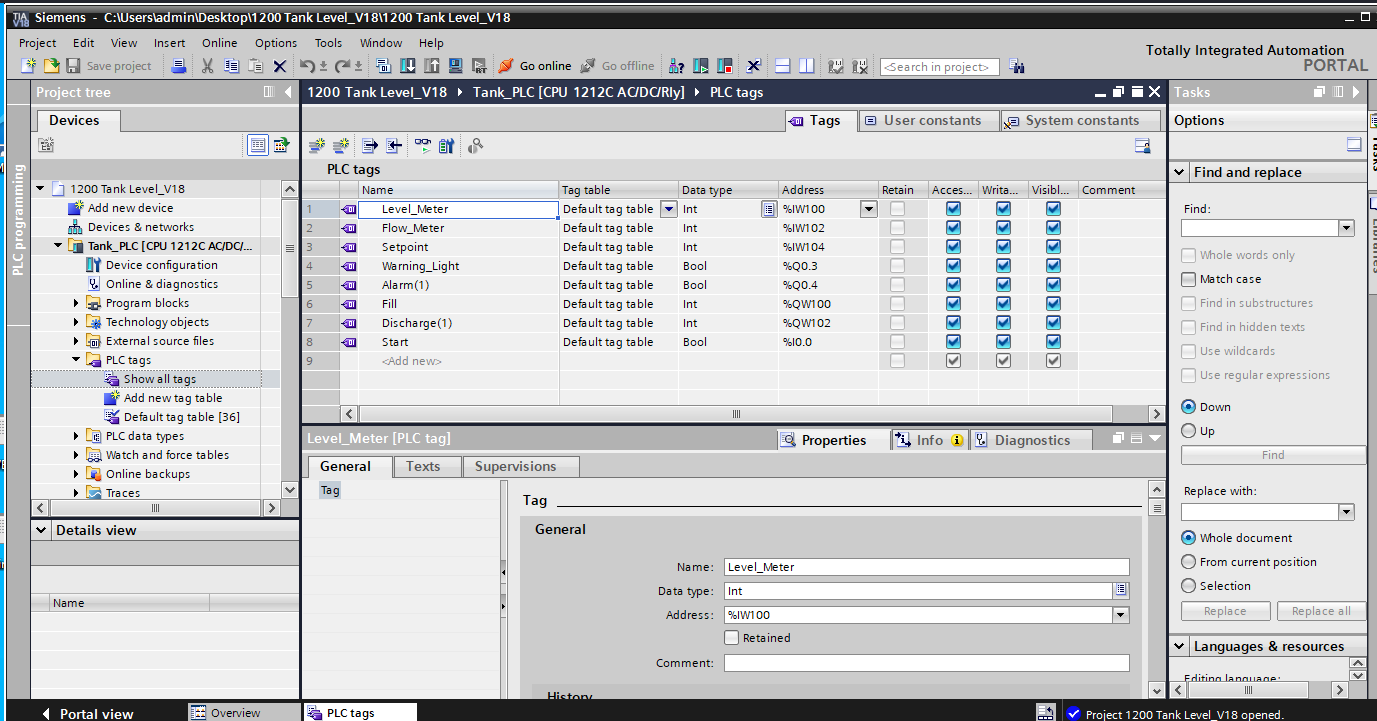Image resolution: width=1377 pixels, height=721 pixels.
Task: Expand the Technology objects node
Action: tap(76, 322)
